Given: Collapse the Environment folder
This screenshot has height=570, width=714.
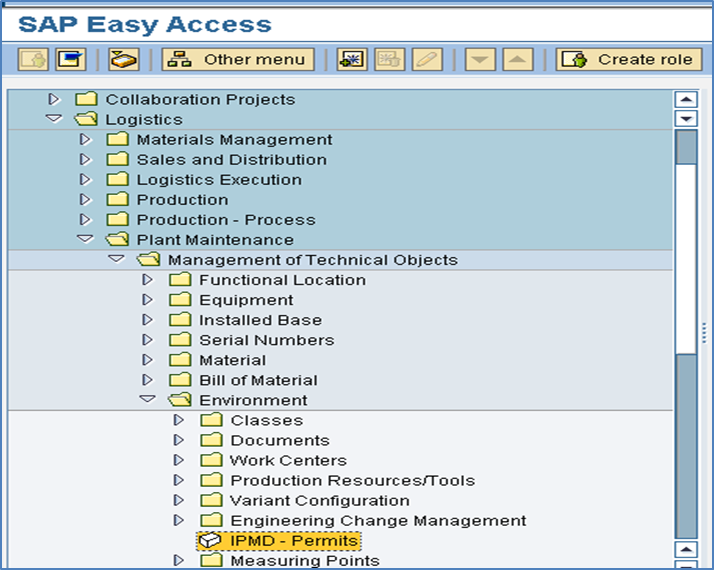Looking at the screenshot, I should coord(147,400).
